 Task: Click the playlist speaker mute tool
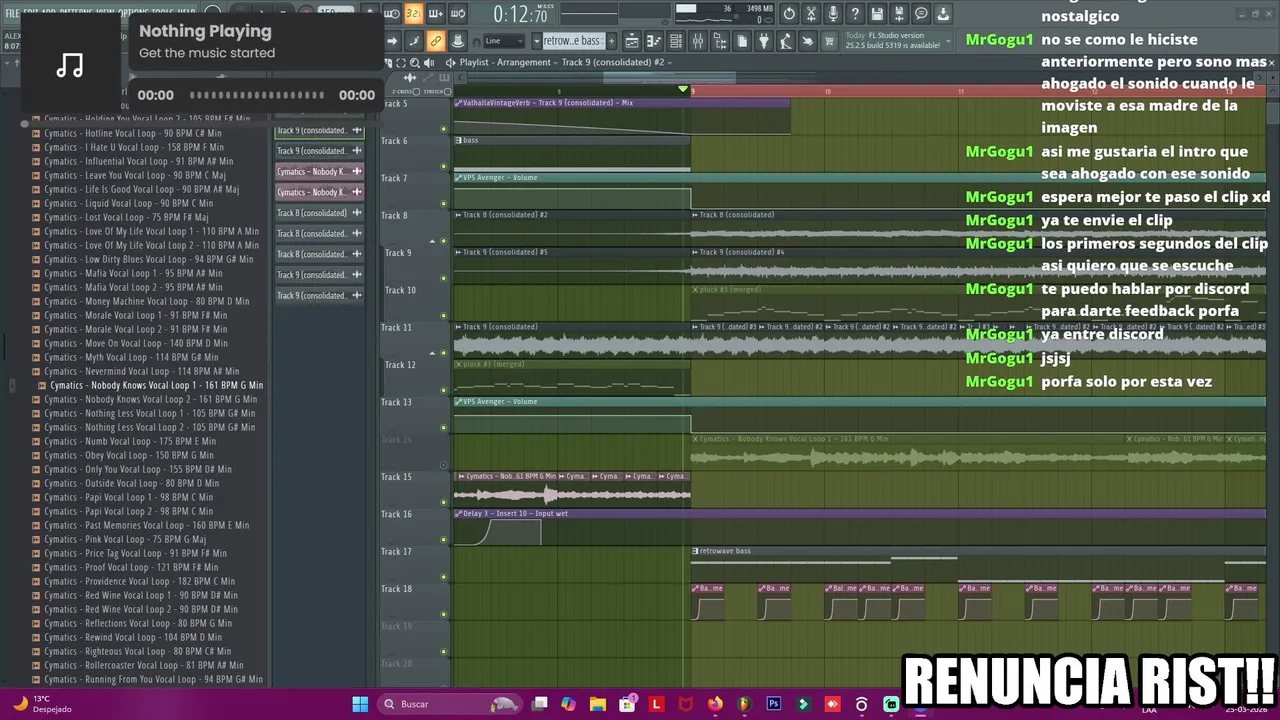[429, 63]
